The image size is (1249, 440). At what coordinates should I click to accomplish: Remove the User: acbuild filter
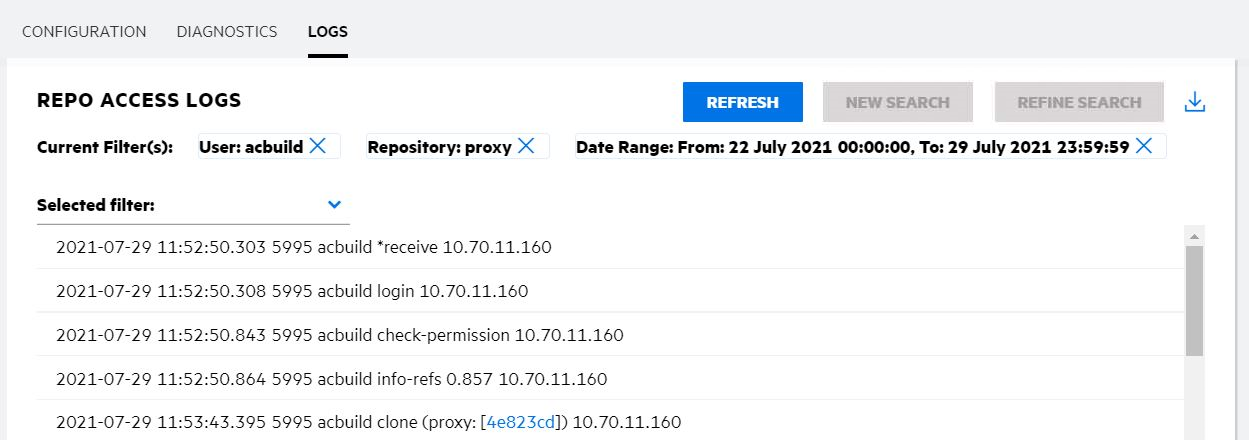click(x=318, y=146)
